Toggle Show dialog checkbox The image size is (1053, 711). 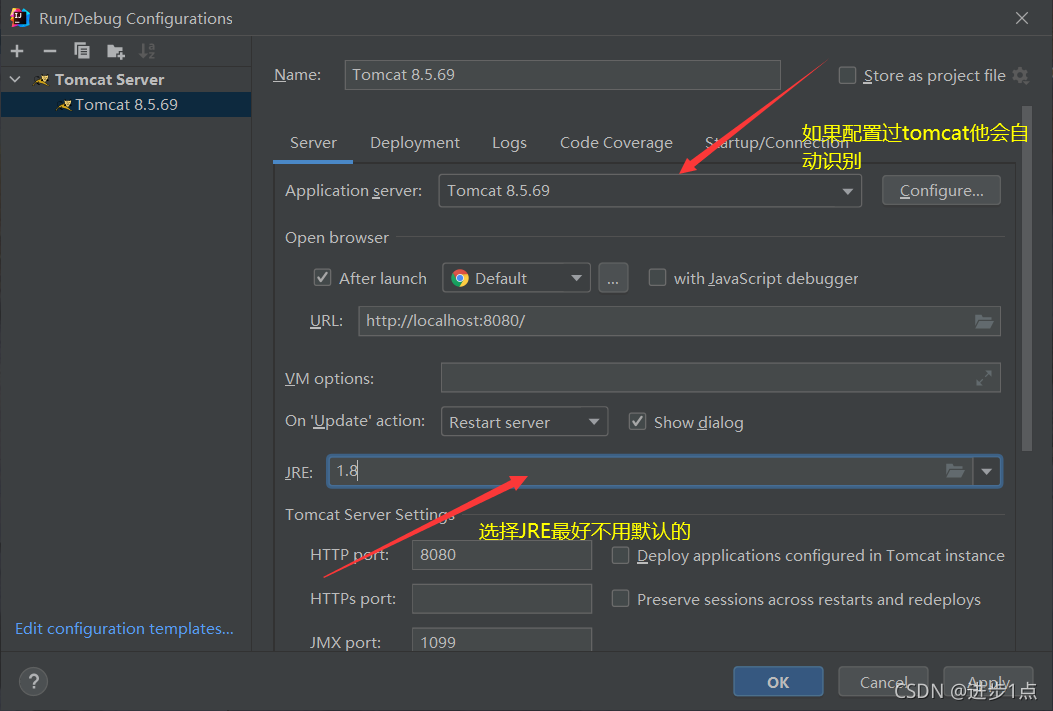tap(637, 422)
